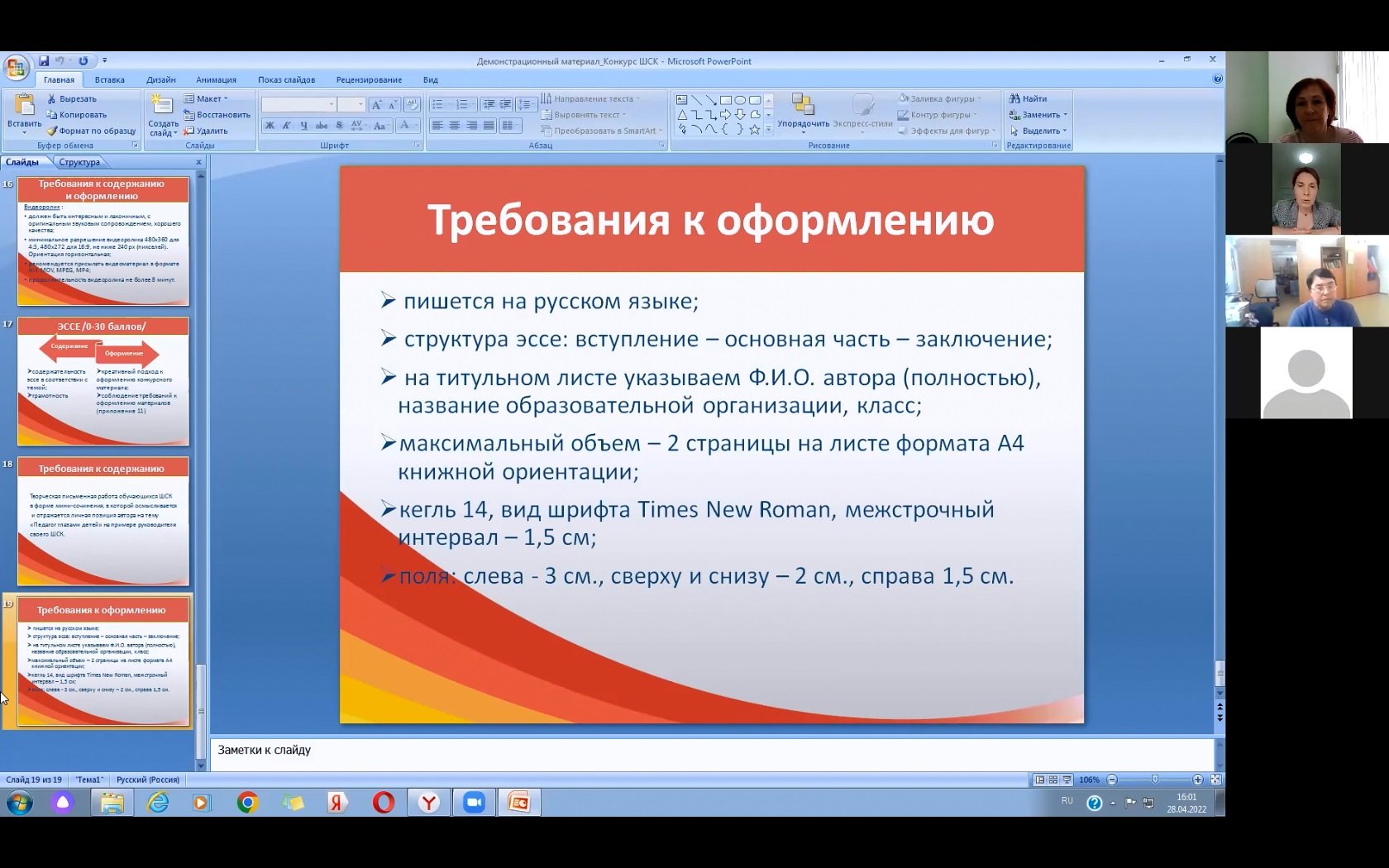This screenshot has width=1389, height=868.
Task: Open change case (Аа) dropdown
Action: (379, 126)
